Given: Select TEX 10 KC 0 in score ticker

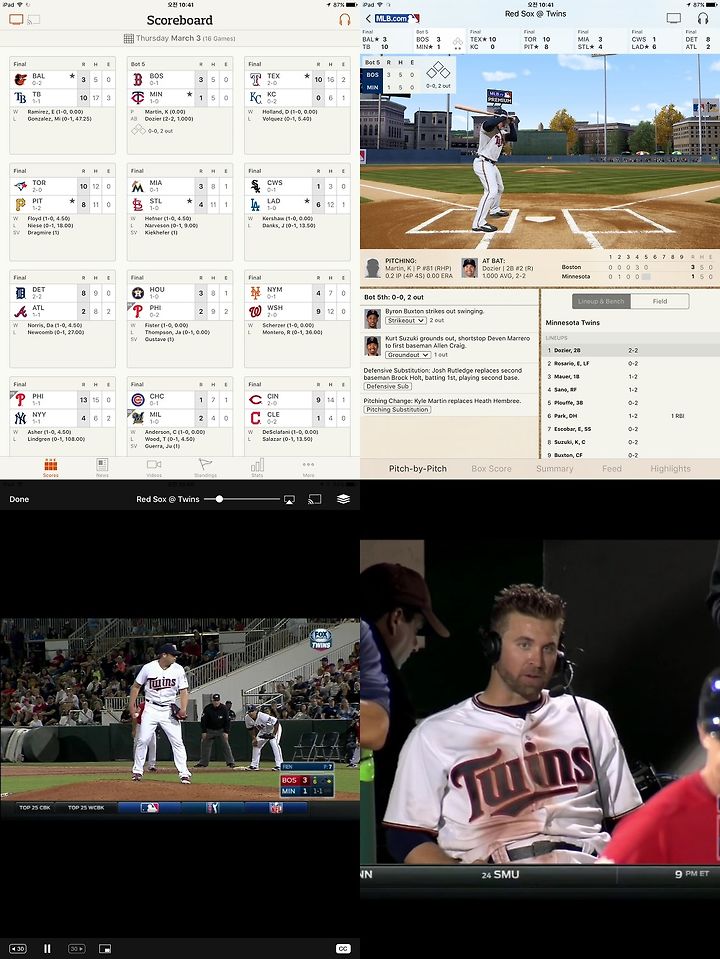Looking at the screenshot, I should coord(494,40).
